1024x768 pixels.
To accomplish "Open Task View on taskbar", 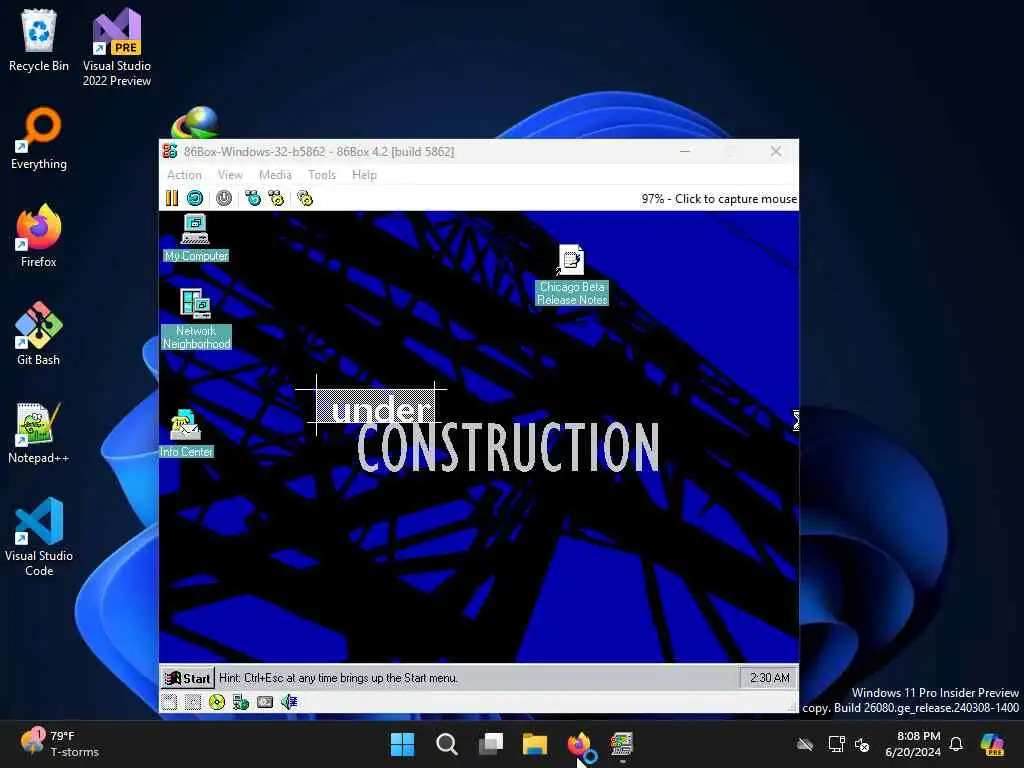I will 490,744.
